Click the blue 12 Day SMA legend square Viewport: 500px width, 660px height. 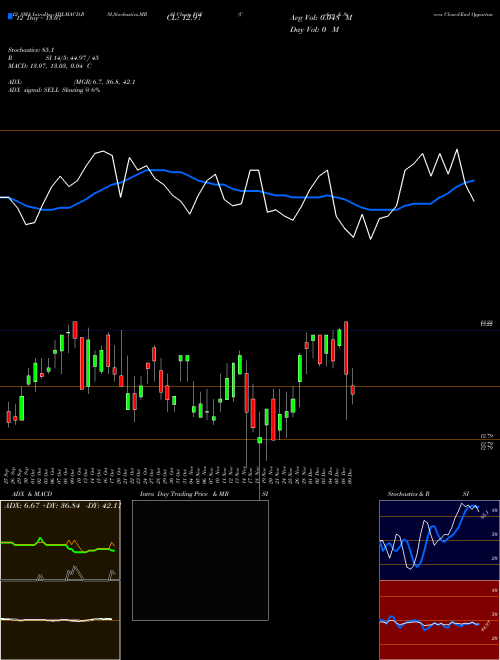pyautogui.click(x=11, y=16)
